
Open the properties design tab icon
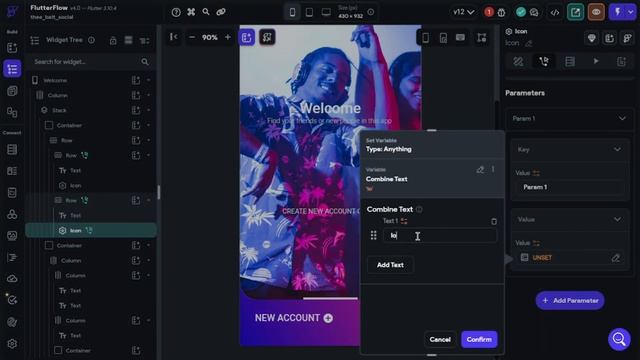518,62
